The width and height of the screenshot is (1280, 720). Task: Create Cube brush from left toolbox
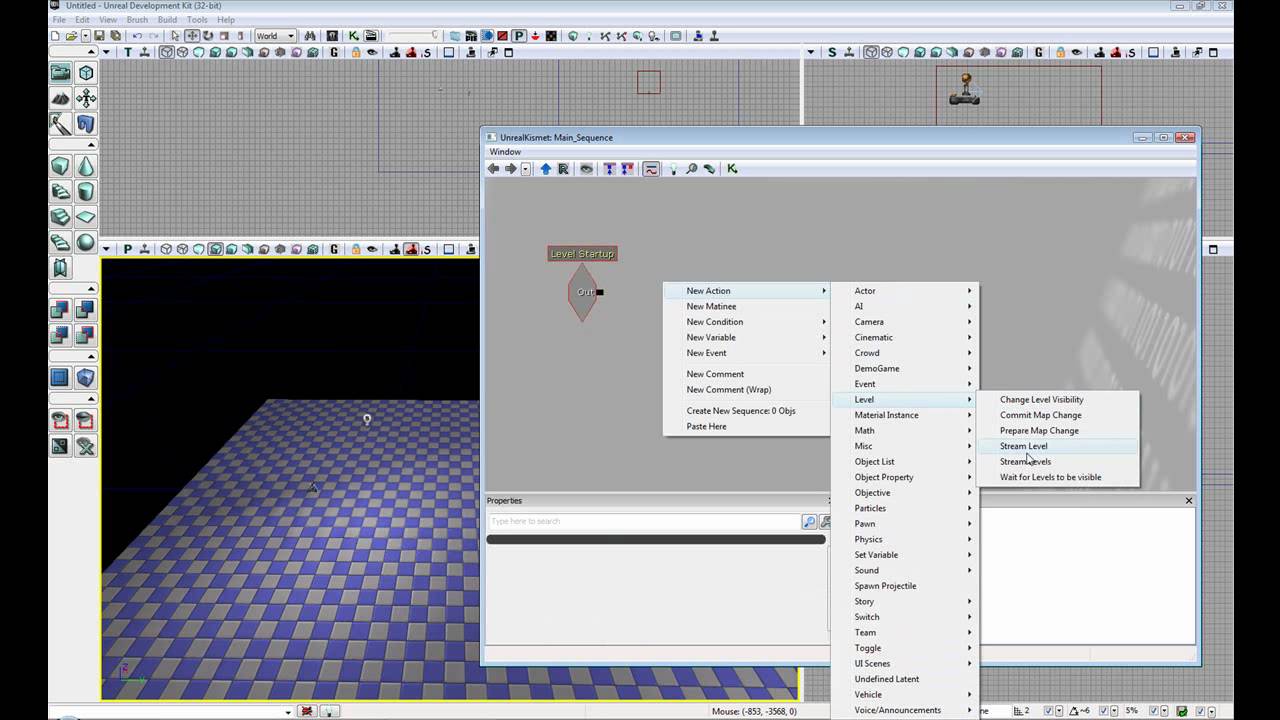pos(61,166)
